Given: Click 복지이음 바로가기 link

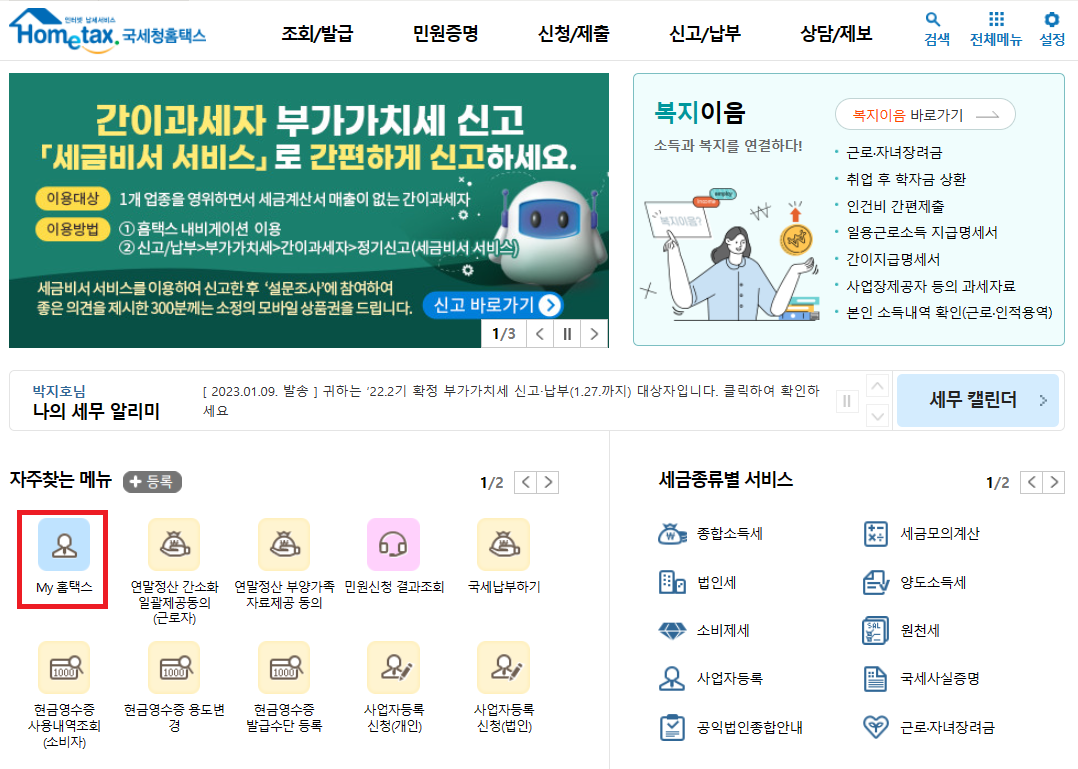Looking at the screenshot, I should point(924,114).
